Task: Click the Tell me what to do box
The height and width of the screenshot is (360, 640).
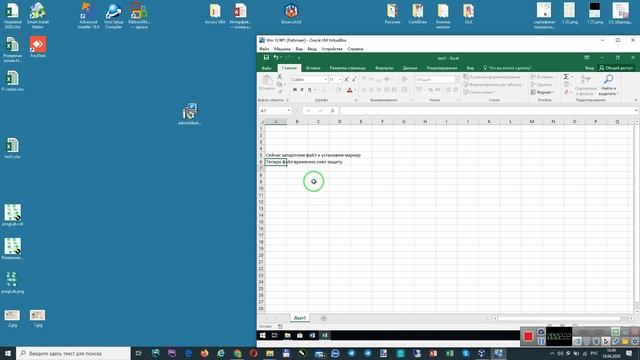Action: point(507,68)
